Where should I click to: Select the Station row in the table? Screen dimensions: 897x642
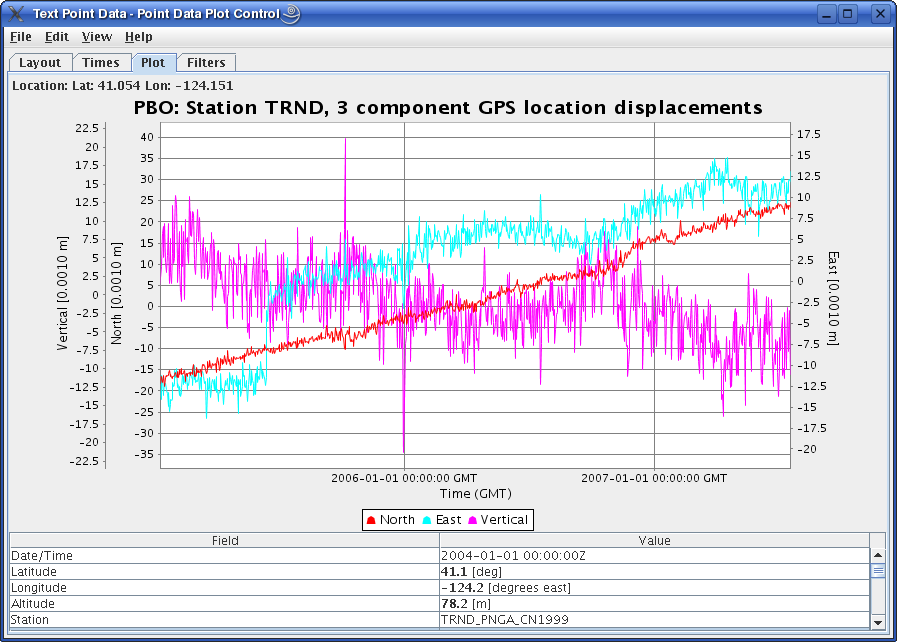point(225,620)
